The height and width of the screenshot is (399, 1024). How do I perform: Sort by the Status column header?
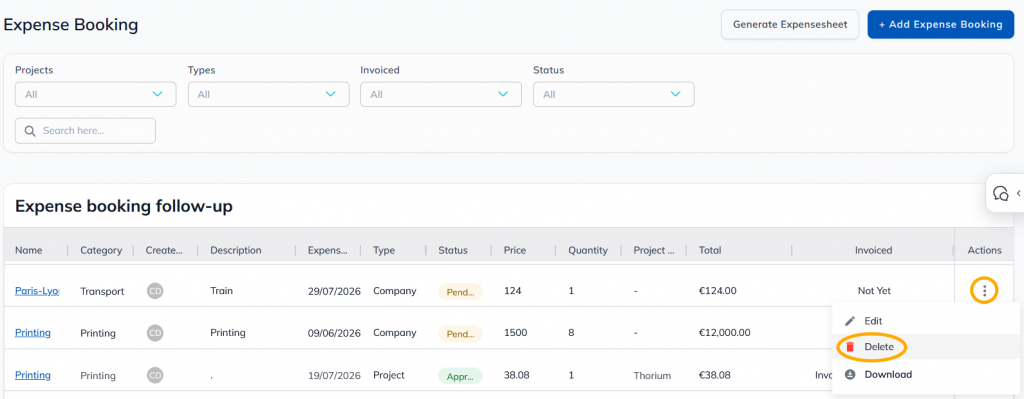tap(453, 250)
